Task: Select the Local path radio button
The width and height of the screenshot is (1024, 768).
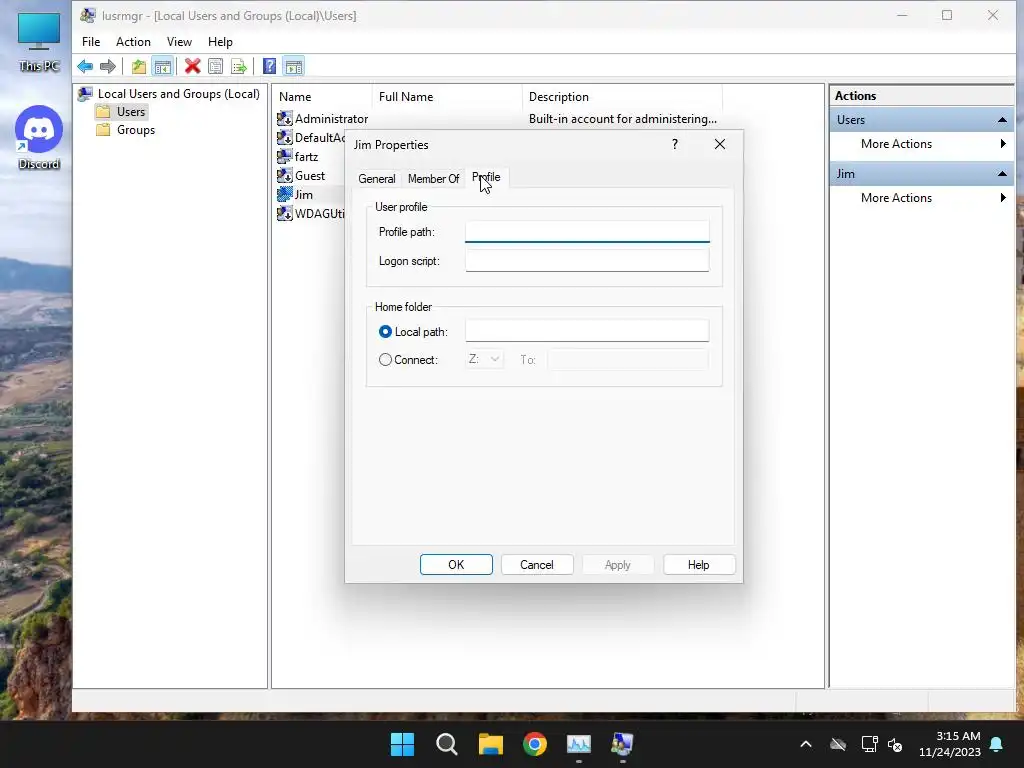Action: (385, 332)
